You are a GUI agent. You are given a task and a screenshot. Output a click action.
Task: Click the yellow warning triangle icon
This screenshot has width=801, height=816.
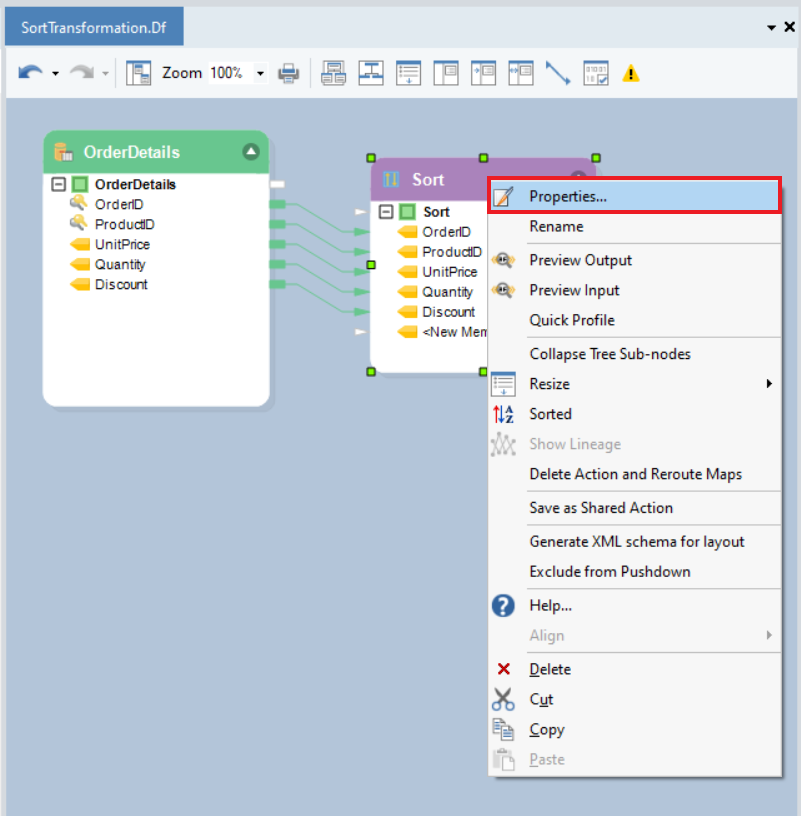[x=631, y=73]
